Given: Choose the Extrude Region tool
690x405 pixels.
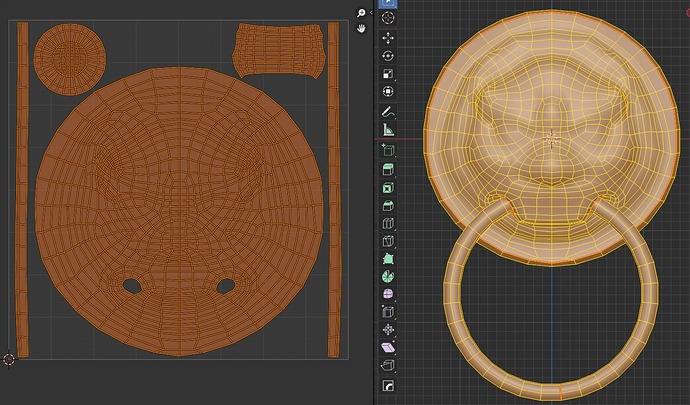Looking at the screenshot, I should pyautogui.click(x=388, y=169).
